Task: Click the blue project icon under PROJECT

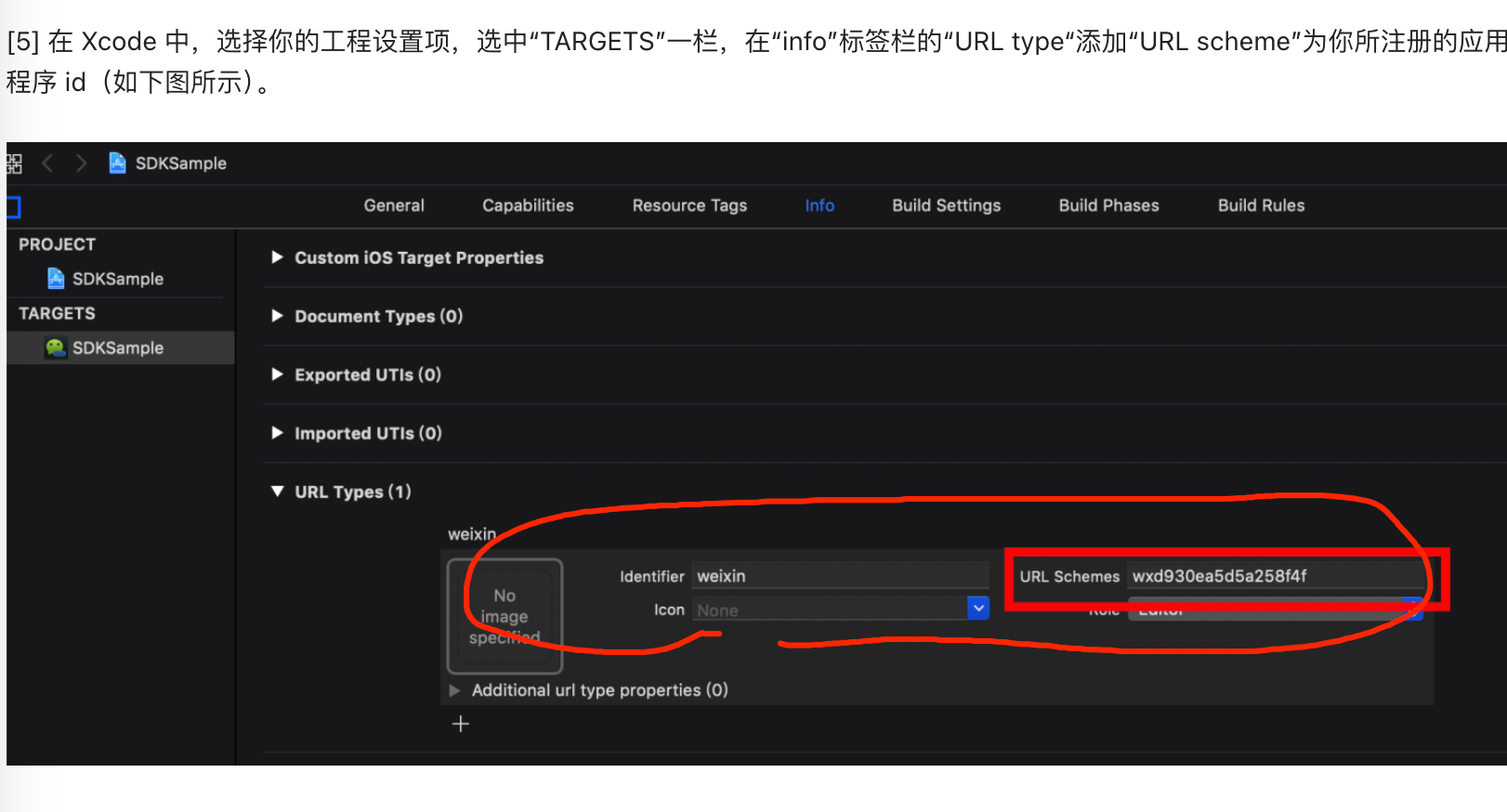Action: click(x=56, y=279)
